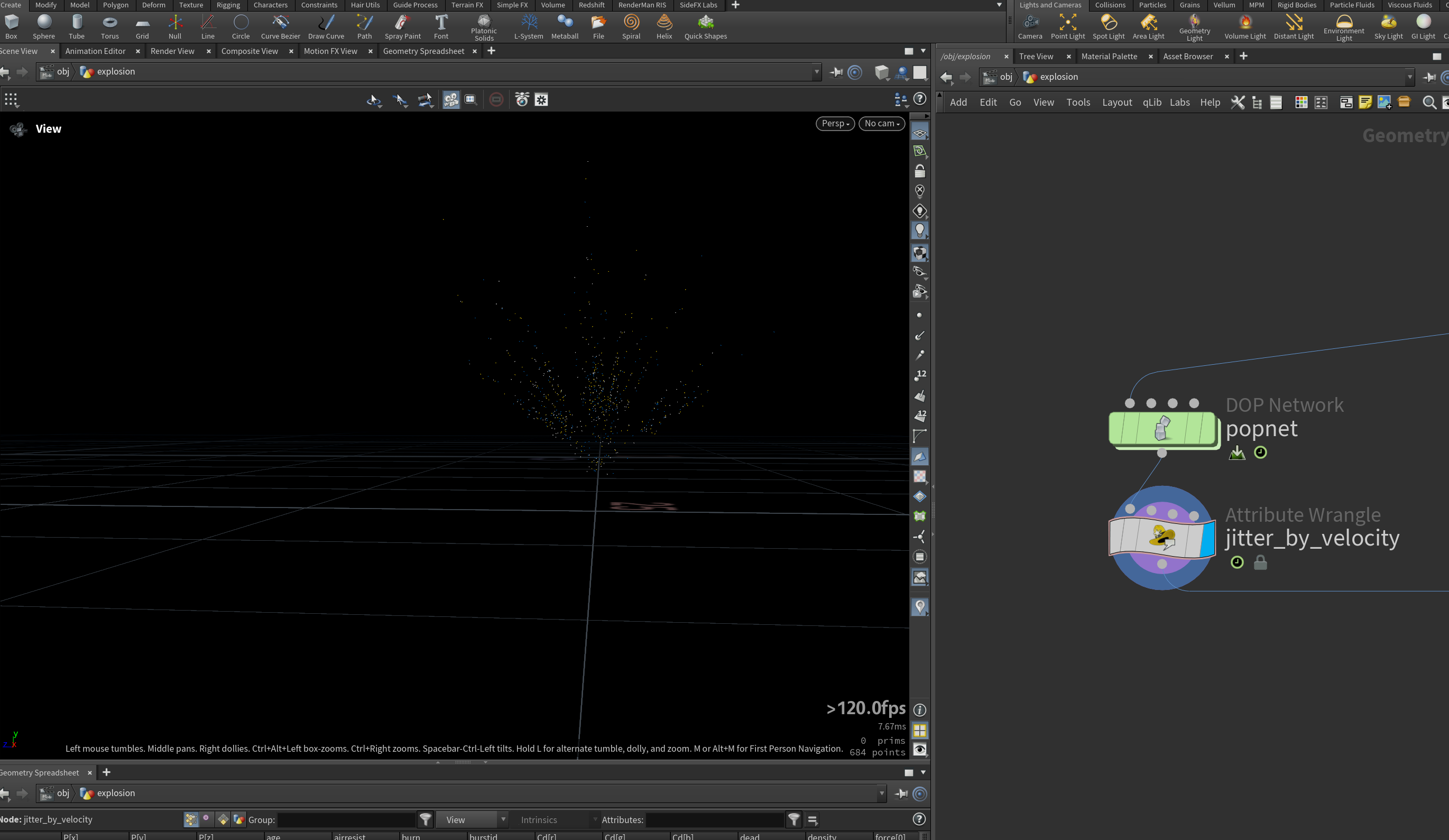Create a Torus from the shelf

click(109, 26)
